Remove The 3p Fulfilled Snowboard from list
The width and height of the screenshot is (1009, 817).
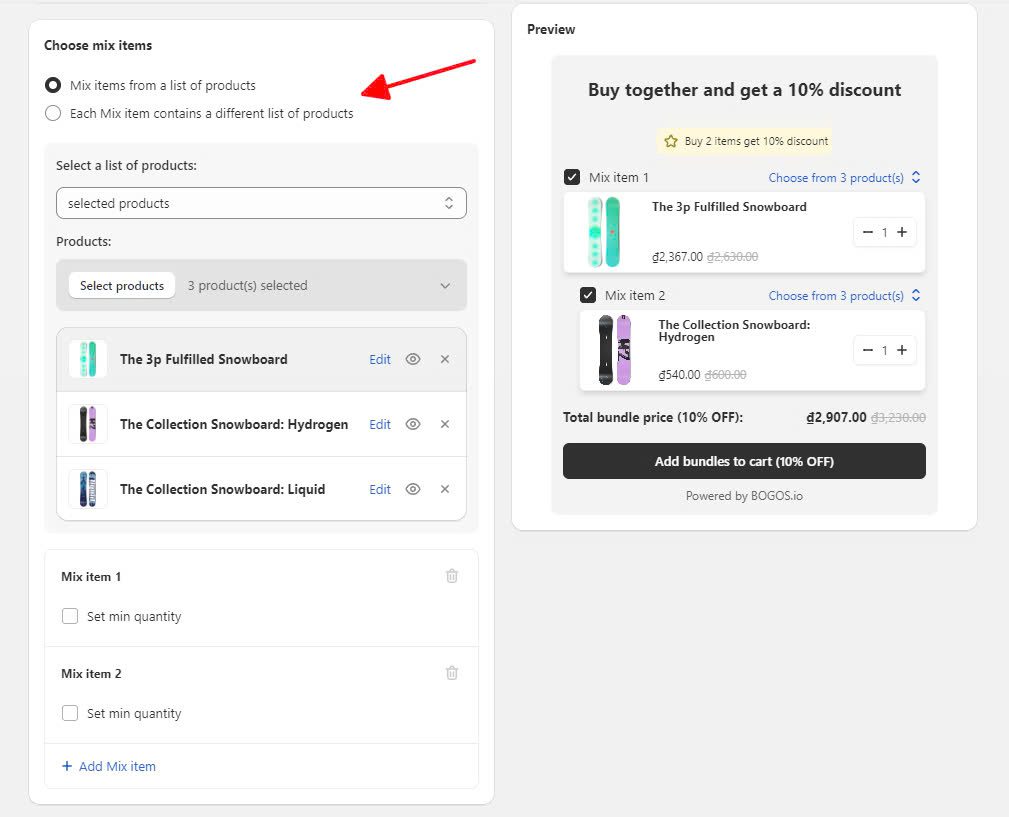[x=445, y=359]
